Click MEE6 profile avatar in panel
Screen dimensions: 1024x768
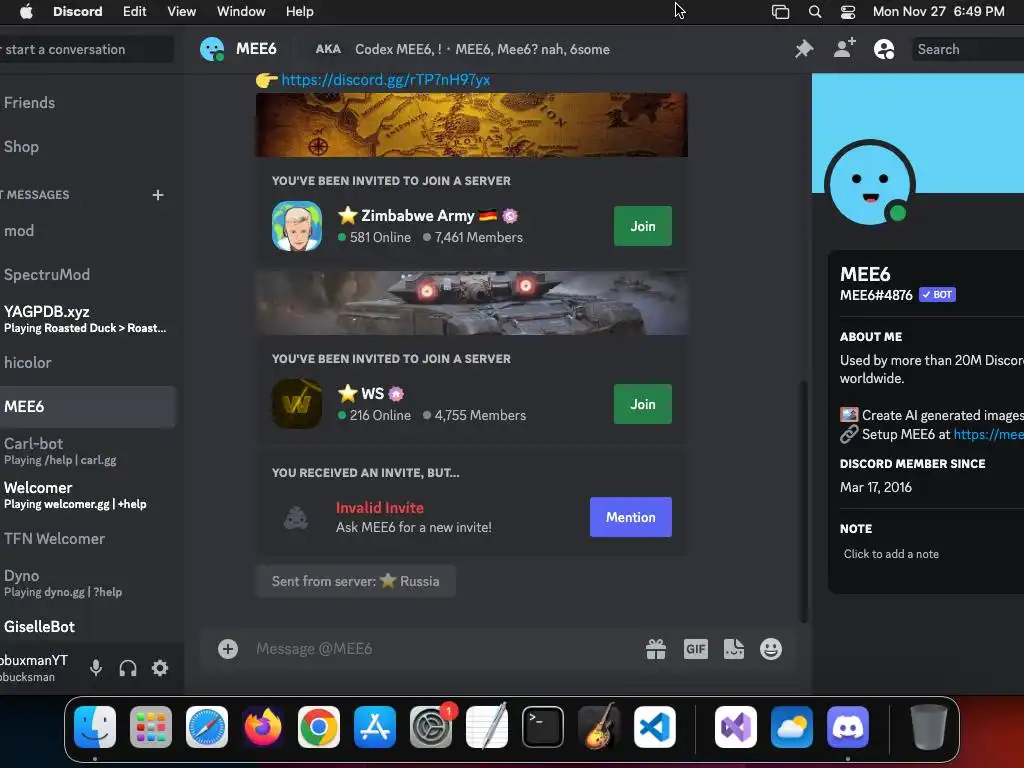point(869,185)
